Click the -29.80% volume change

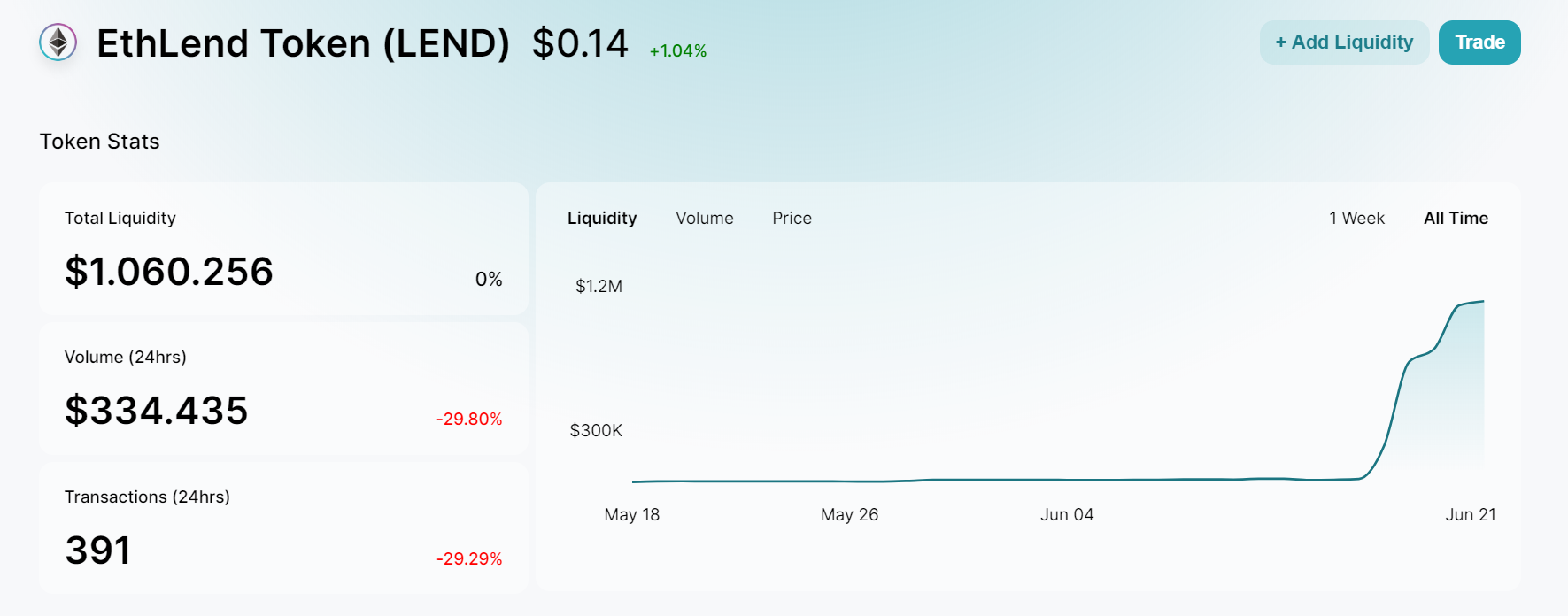click(469, 420)
